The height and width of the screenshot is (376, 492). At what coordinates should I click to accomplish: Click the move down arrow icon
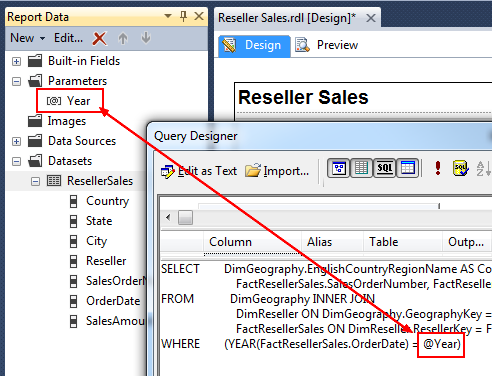point(146,38)
